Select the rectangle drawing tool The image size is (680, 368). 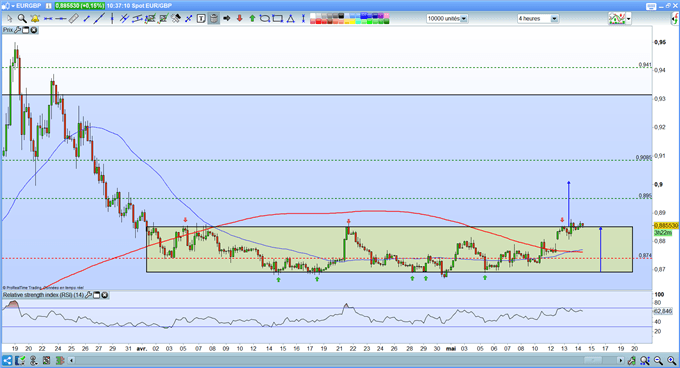click(277, 18)
